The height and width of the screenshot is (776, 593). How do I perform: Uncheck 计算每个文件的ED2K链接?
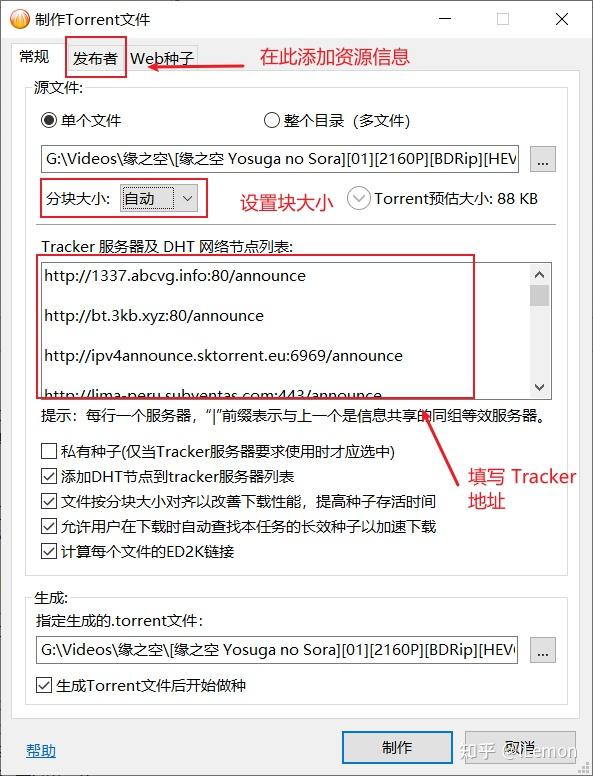pyautogui.click(x=49, y=551)
